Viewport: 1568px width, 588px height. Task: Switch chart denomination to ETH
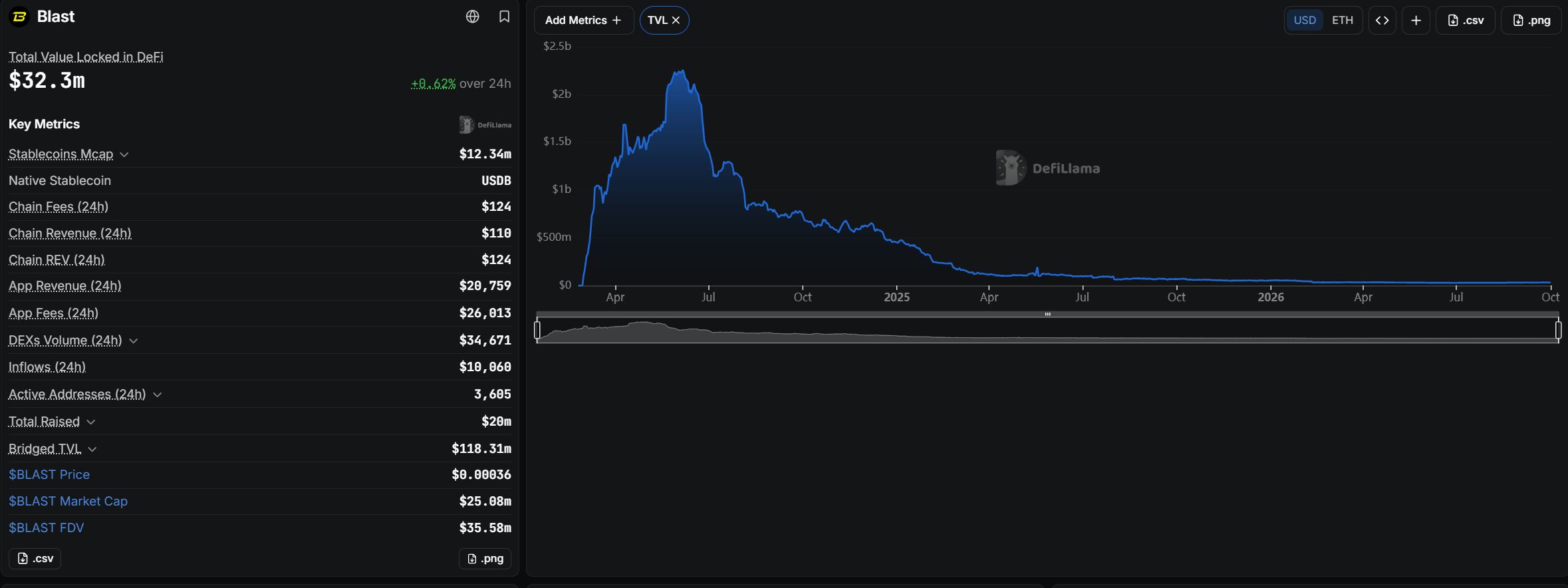[x=1342, y=20]
